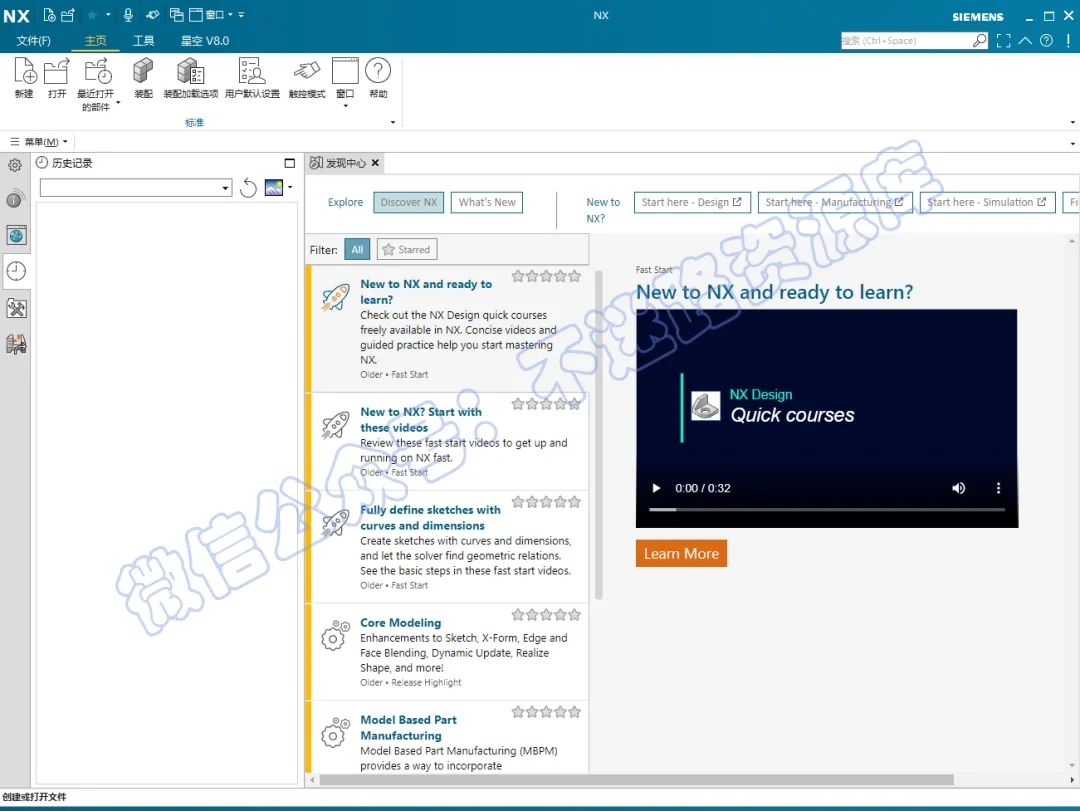Click the Open (打开) file icon

[x=56, y=71]
